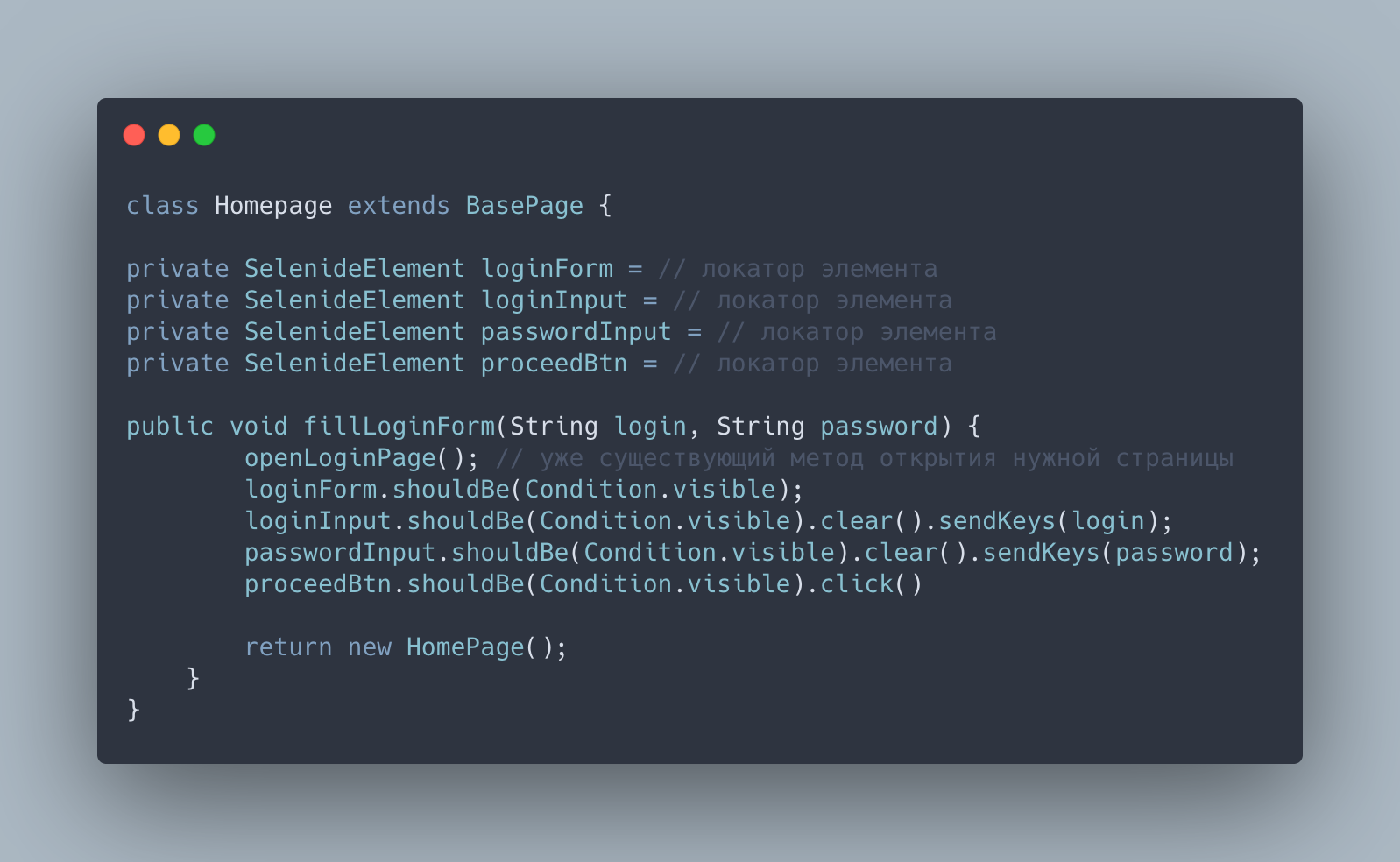Click the fillLoginForm method name

click(x=399, y=427)
